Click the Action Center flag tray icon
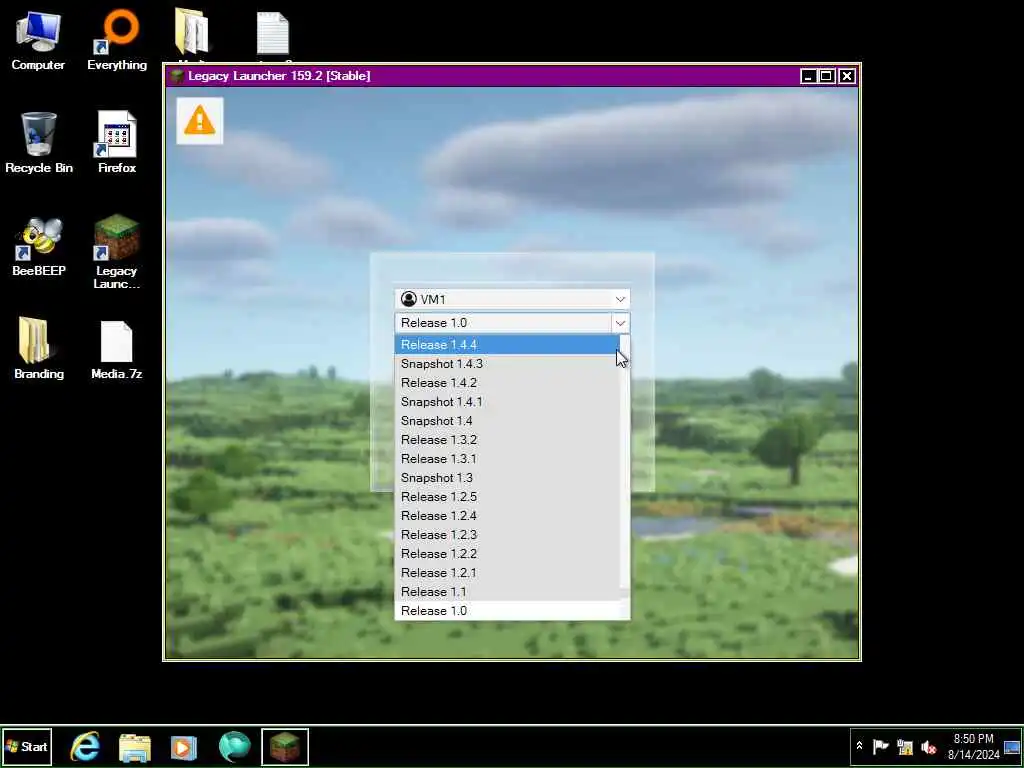1024x768 pixels. [x=881, y=746]
